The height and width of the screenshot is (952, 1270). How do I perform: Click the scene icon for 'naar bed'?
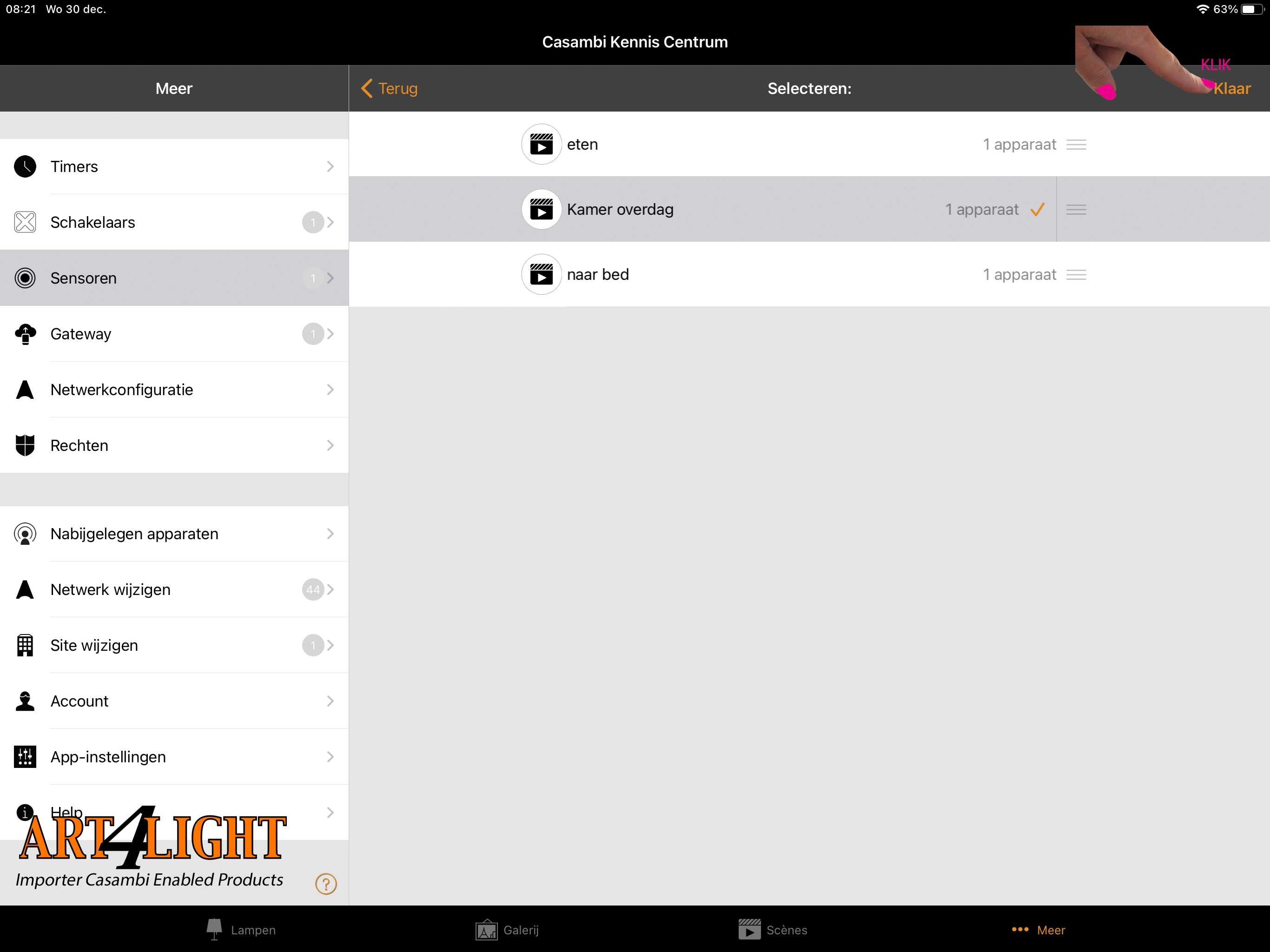point(541,273)
